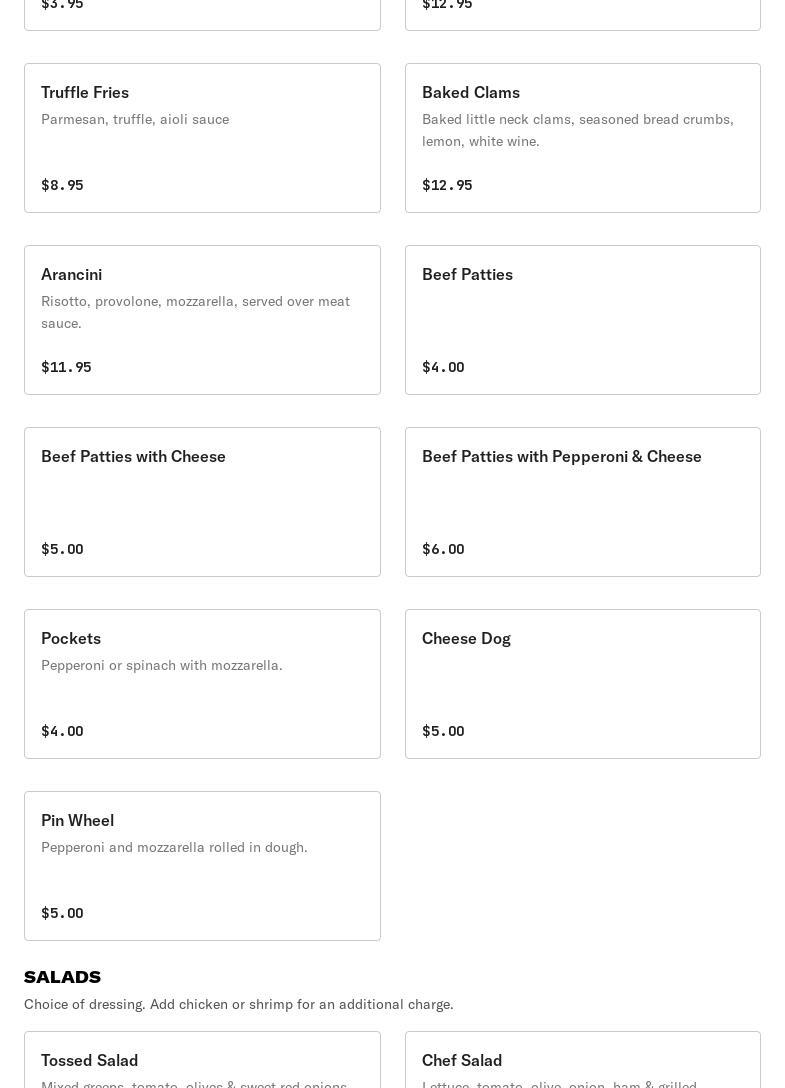Image resolution: width=785 pixels, height=1088 pixels.
Task: Click the Arancini risotto description
Action: (195, 312)
